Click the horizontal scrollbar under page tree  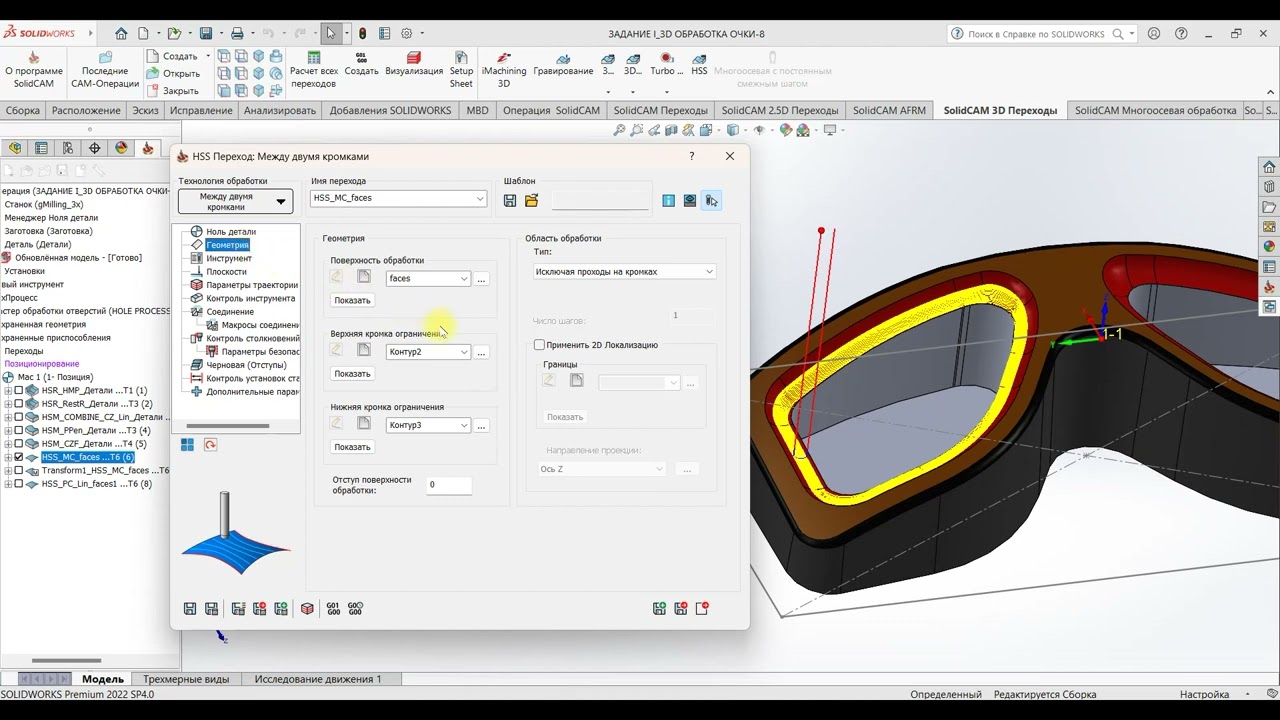(227, 426)
